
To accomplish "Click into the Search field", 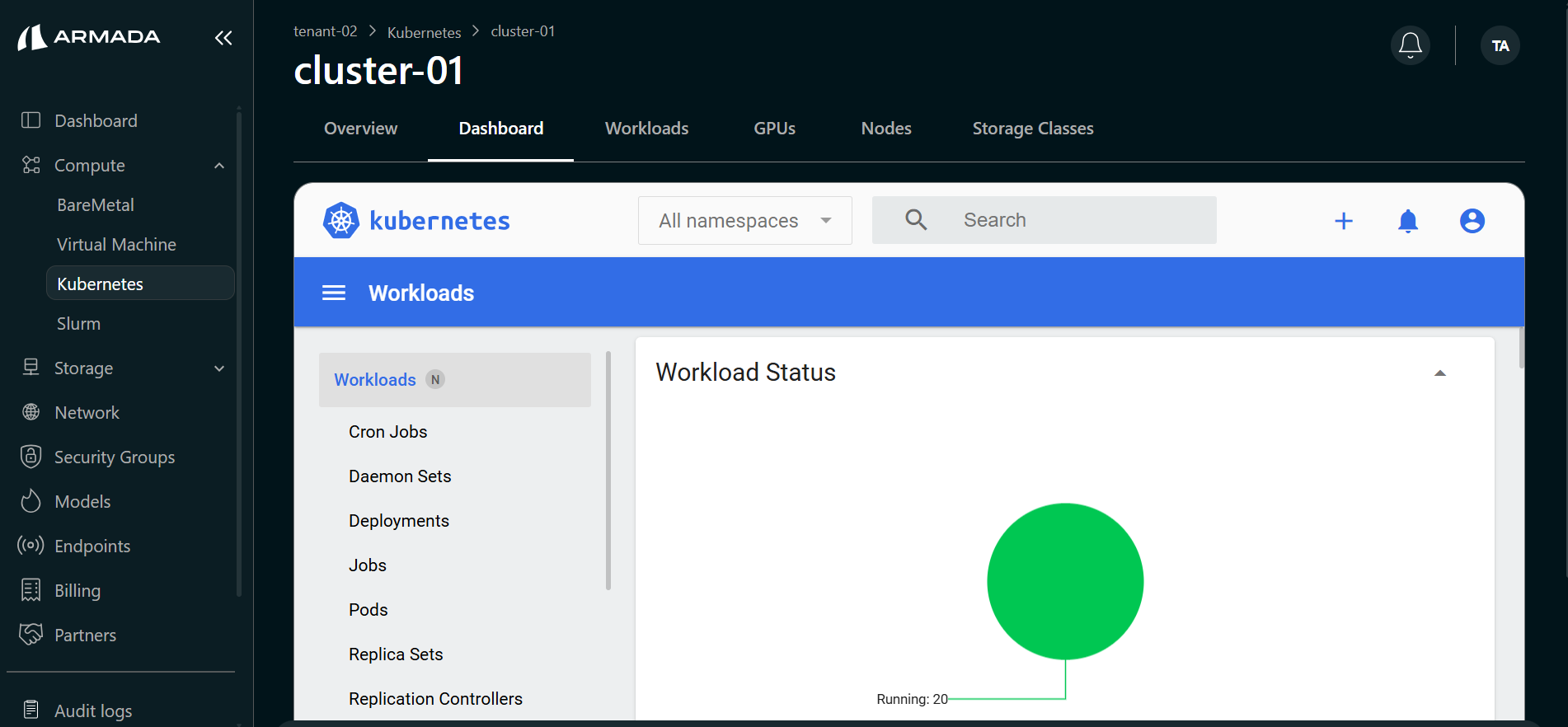I will [1045, 220].
